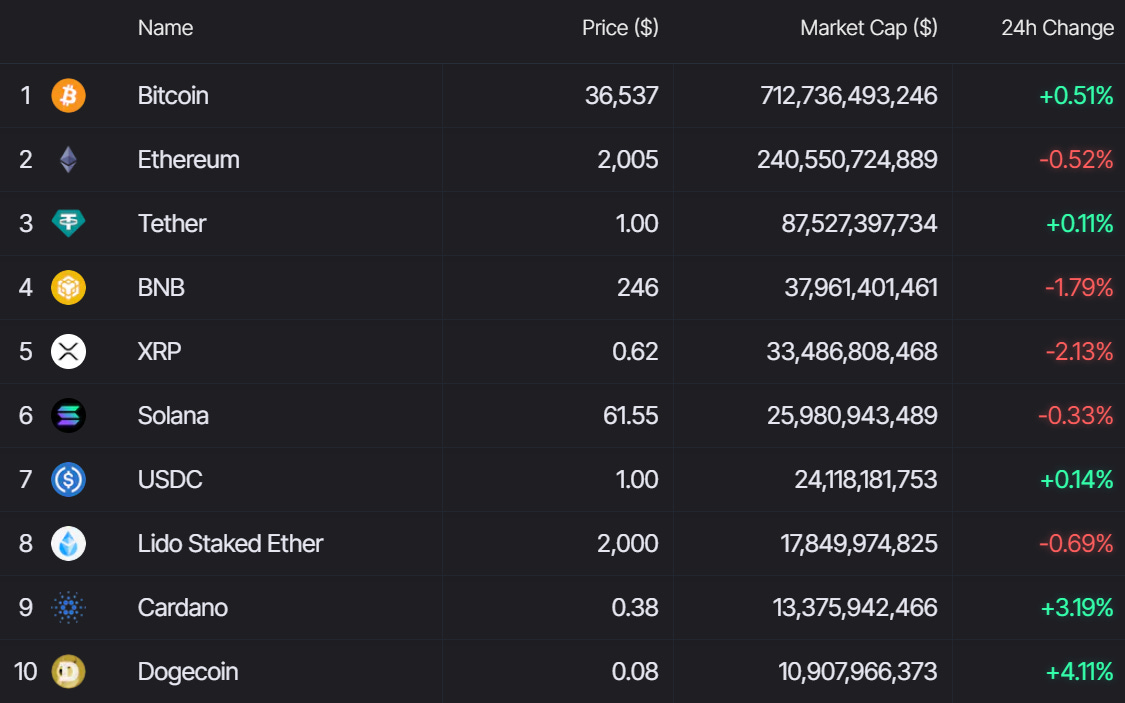Sort by the Name column header
The image size is (1125, 703).
(x=165, y=28)
